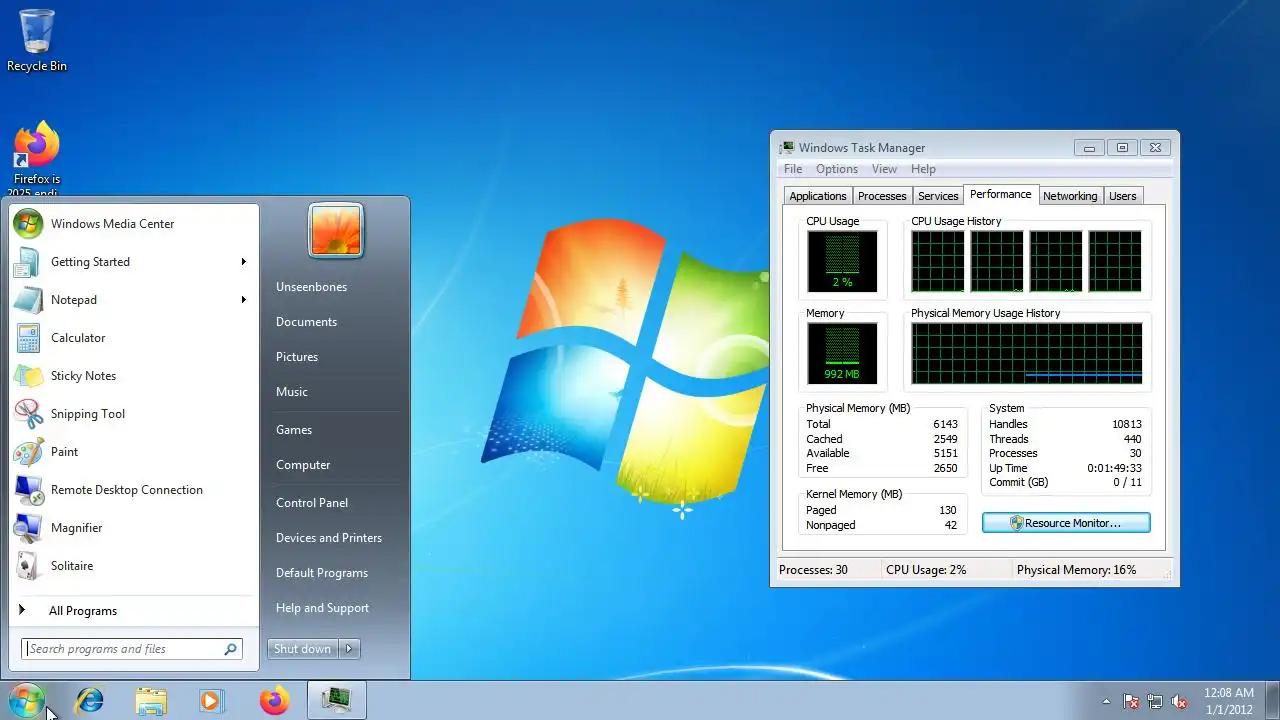Click the Memory usage meter
The width and height of the screenshot is (1280, 720).
(842, 354)
